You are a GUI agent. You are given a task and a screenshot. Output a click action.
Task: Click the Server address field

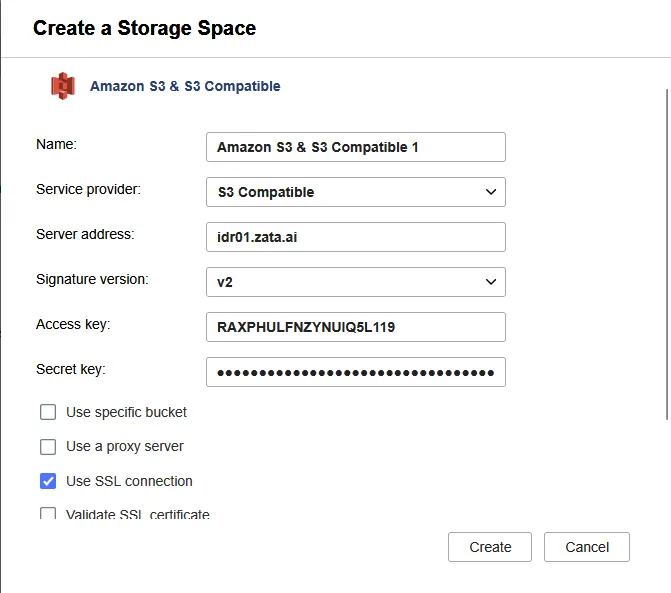tap(356, 237)
